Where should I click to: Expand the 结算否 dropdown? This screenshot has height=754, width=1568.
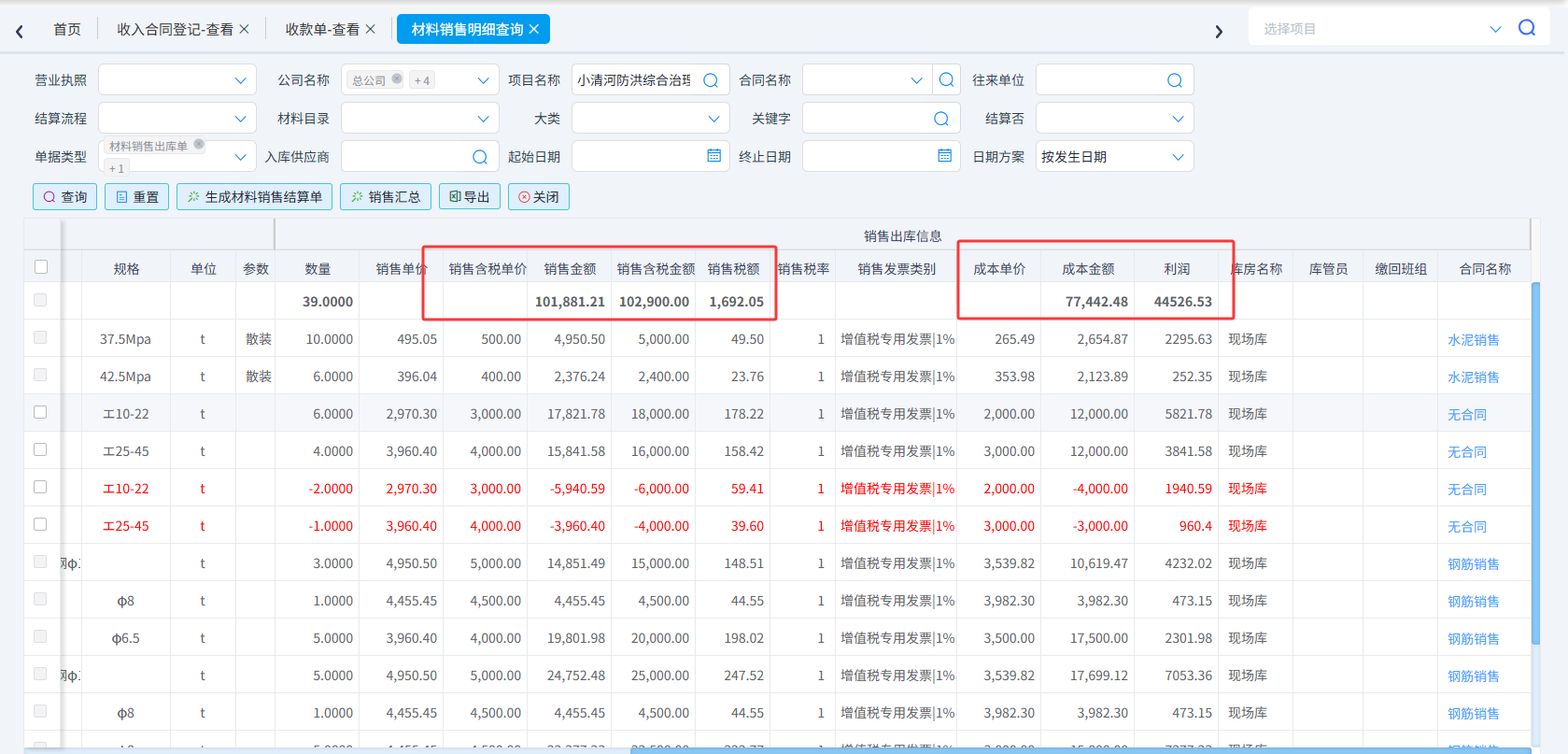tap(1178, 119)
